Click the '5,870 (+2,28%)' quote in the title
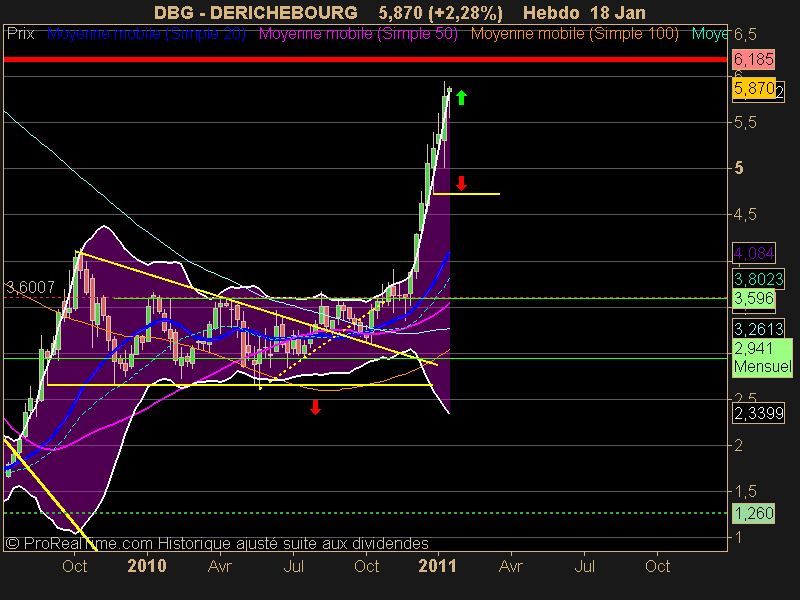800x600 pixels. click(x=440, y=12)
